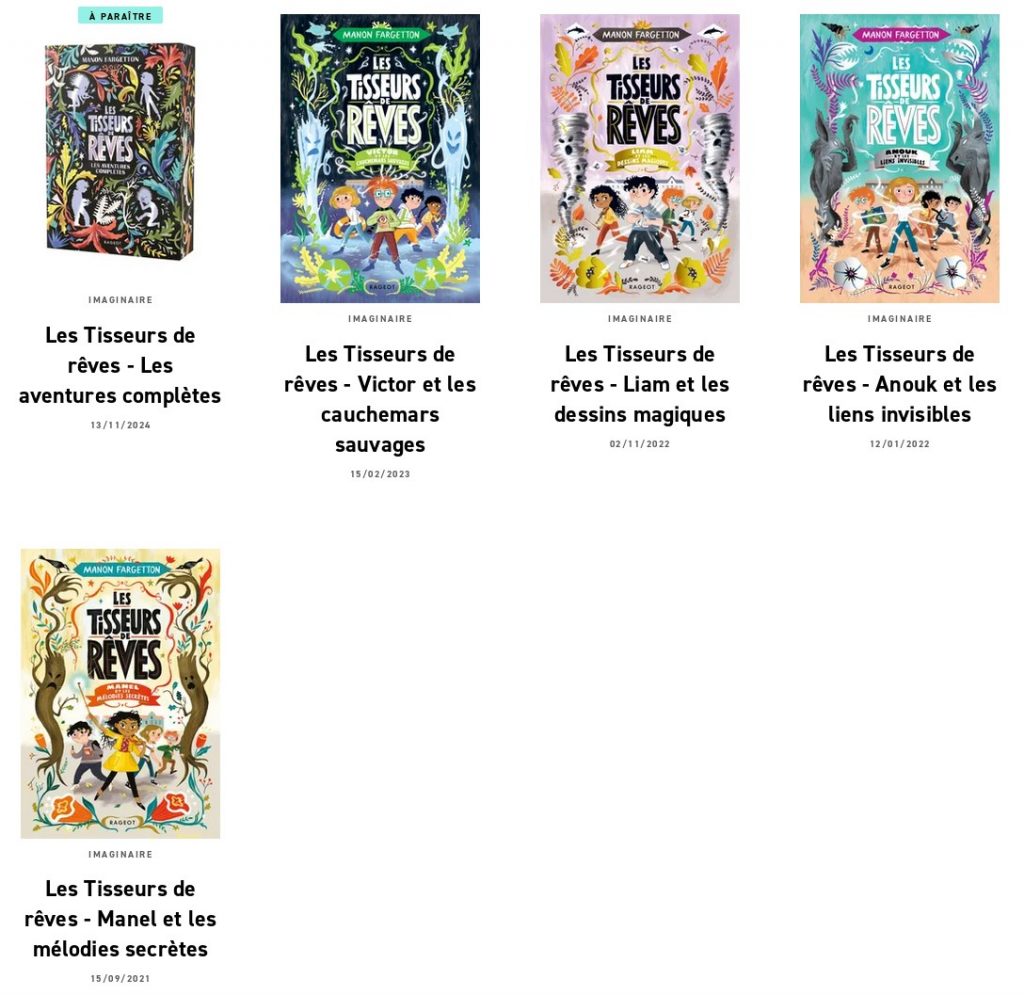Select IMAGINAIRE label under Manel book

click(x=120, y=854)
